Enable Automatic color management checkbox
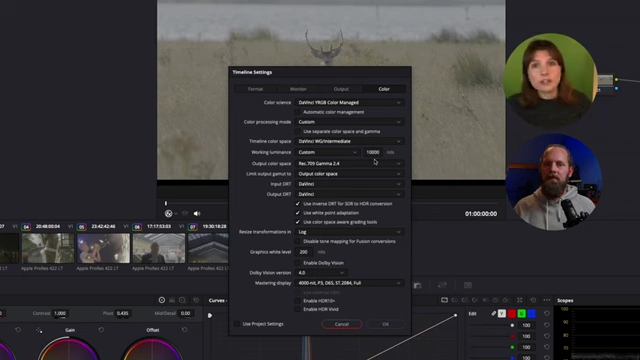This screenshot has width=640, height=360. click(298, 112)
